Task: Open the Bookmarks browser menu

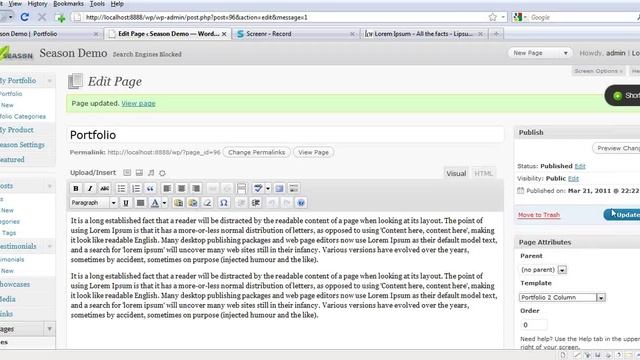Action: [69, 4]
